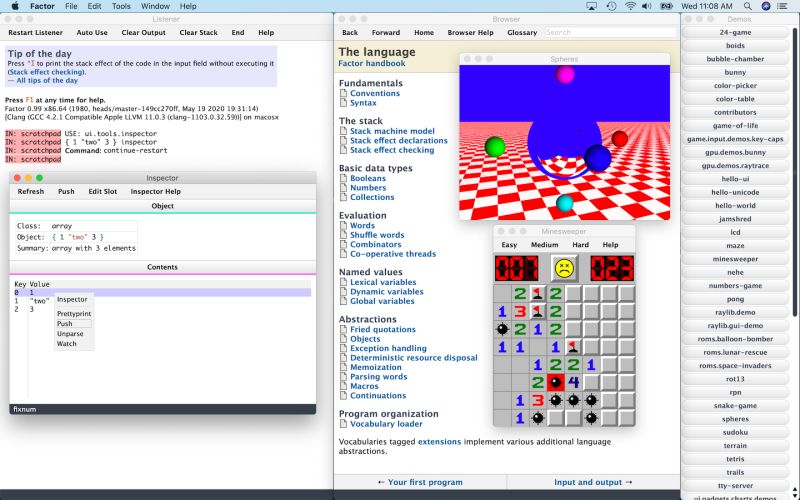
Task: Click Home in the Browser toolbar
Action: (x=424, y=33)
